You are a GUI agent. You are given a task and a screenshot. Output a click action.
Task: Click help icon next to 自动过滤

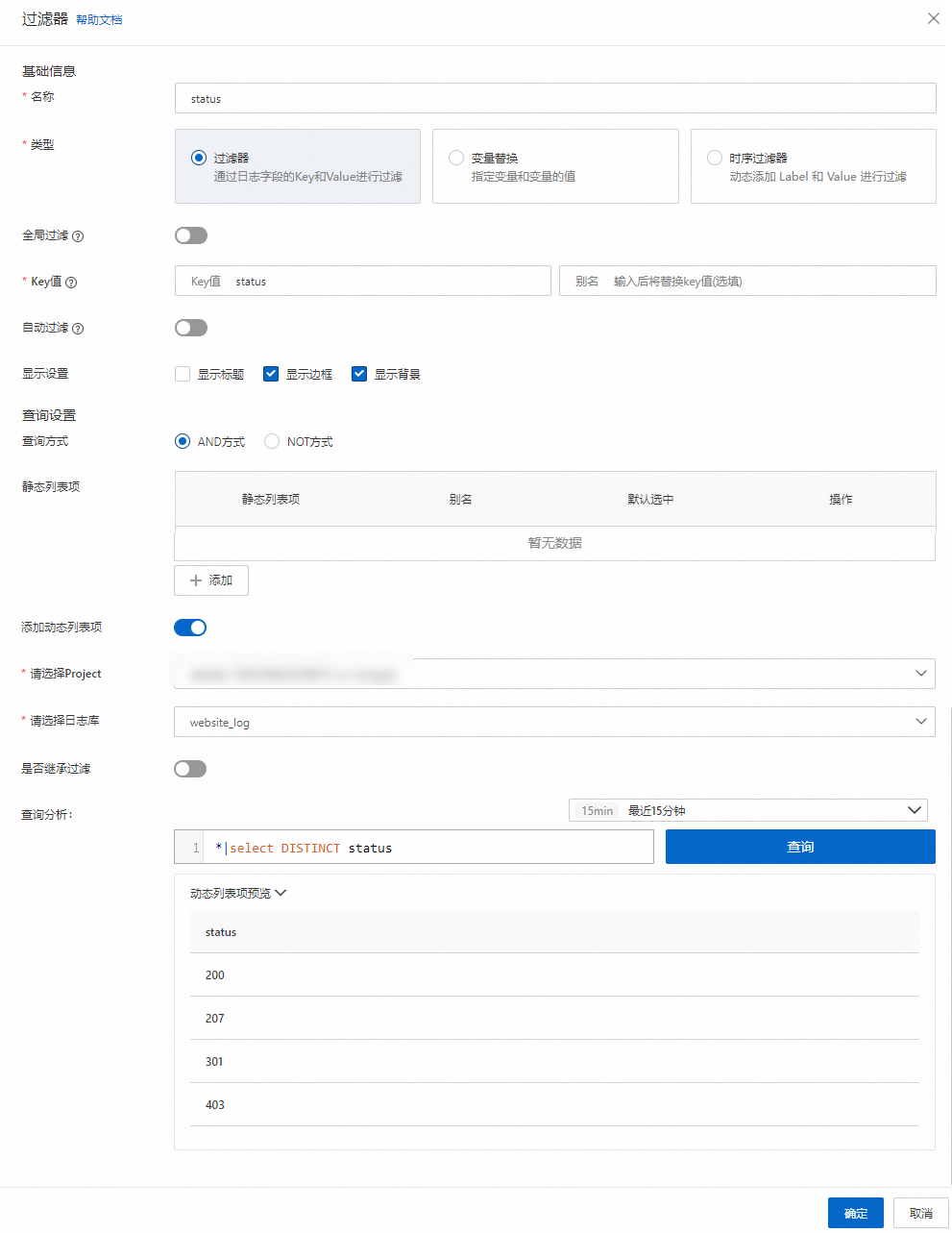point(78,329)
